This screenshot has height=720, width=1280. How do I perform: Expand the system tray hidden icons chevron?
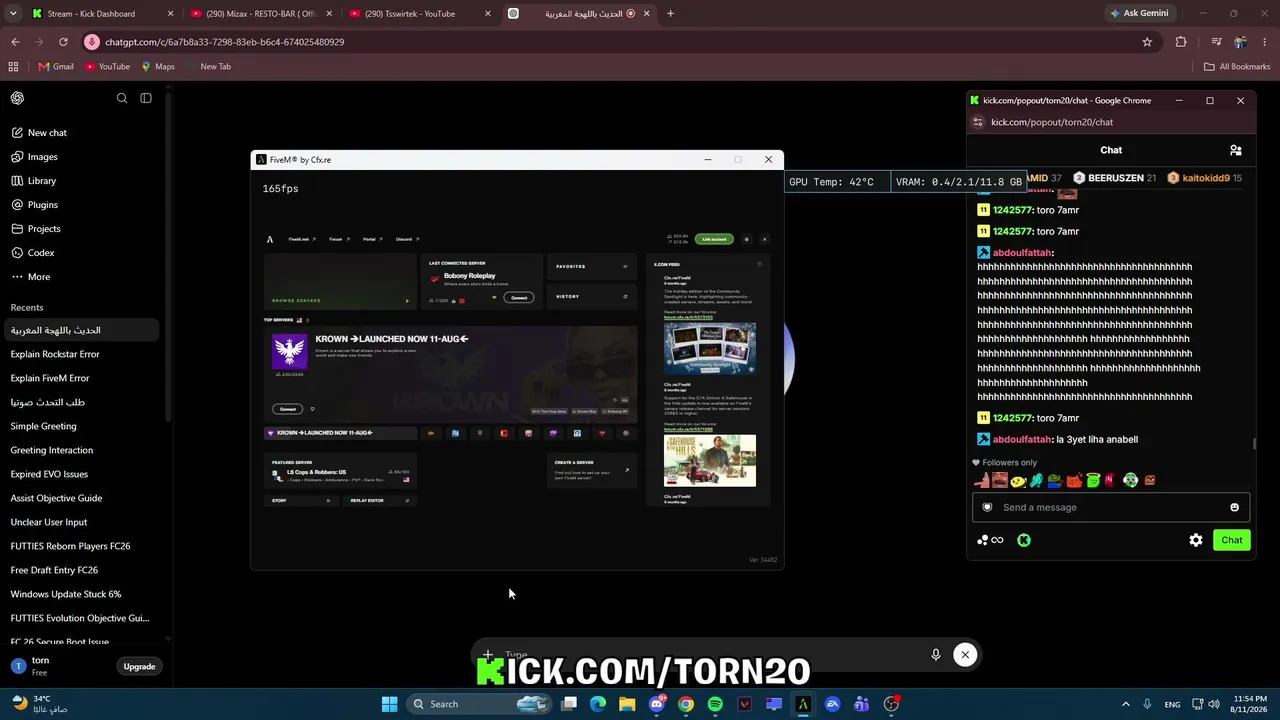(1125, 704)
